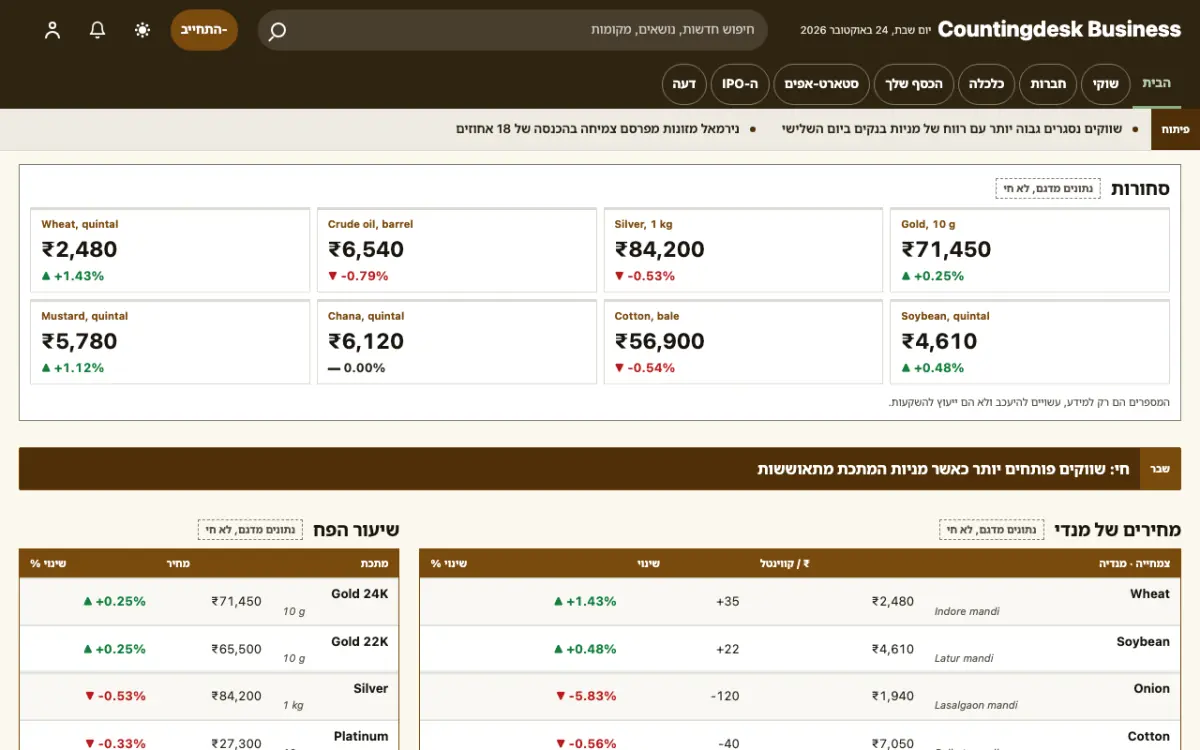The image size is (1200, 750).
Task: Focus the news search field
Action: click(512, 30)
